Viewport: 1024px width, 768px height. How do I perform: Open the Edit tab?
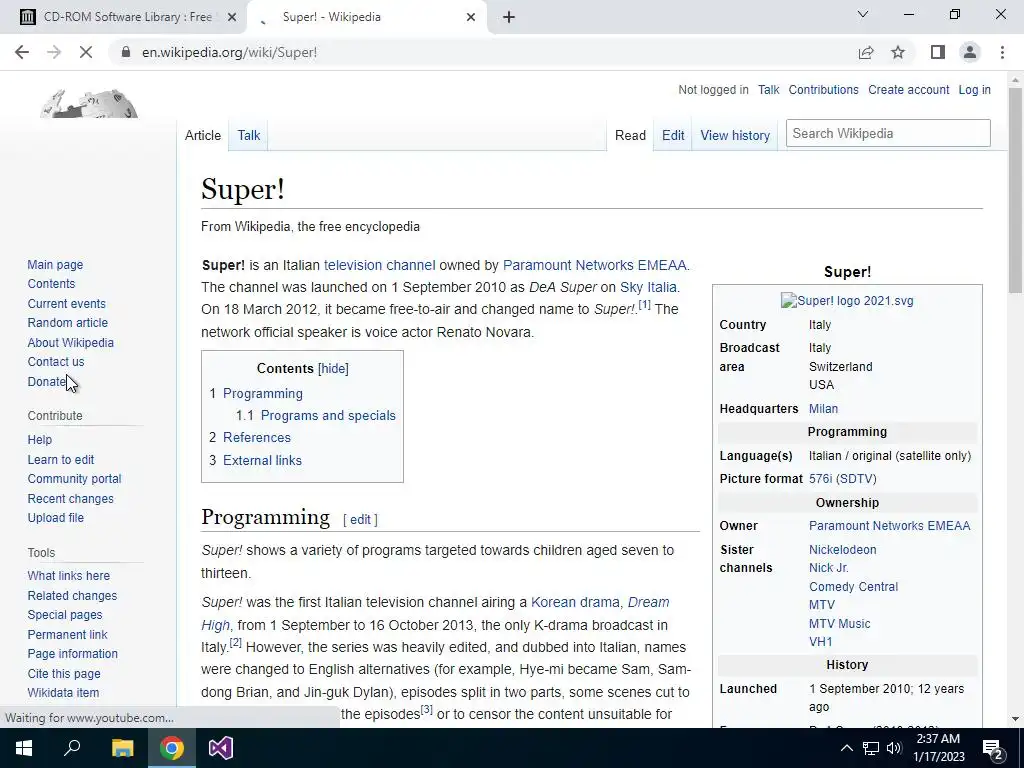(673, 135)
